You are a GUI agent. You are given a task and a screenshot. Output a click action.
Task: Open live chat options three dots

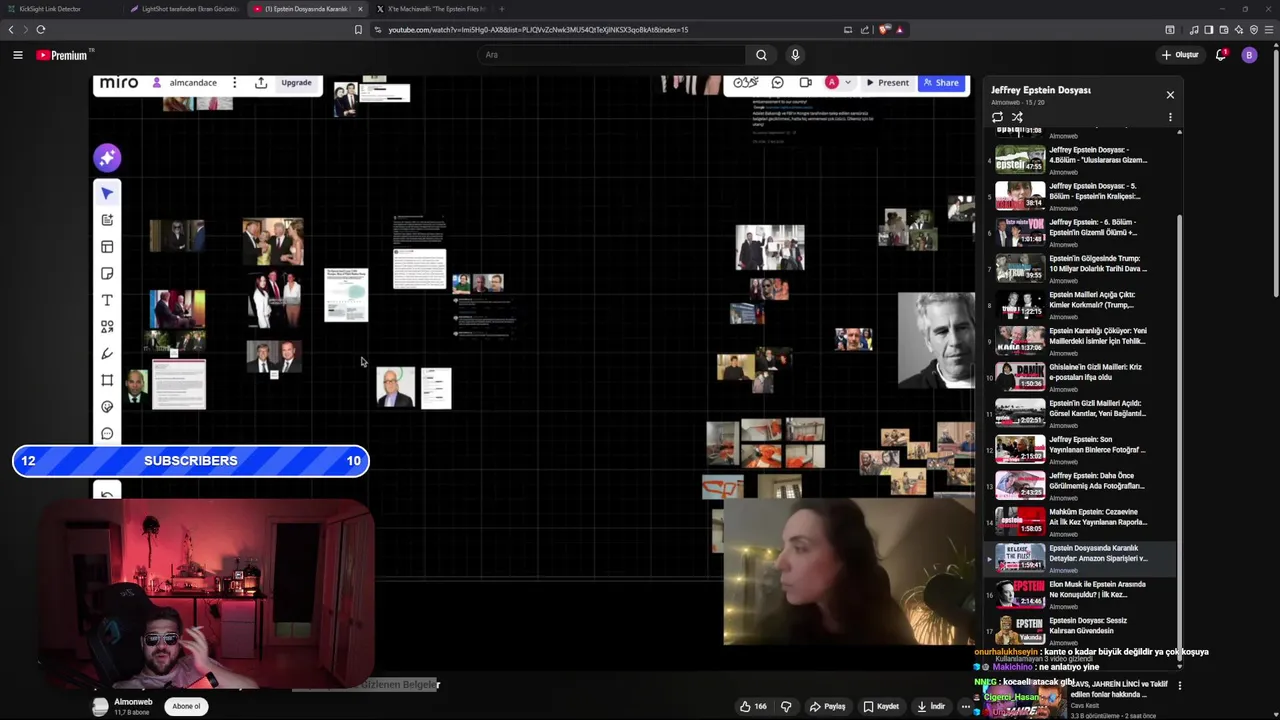coord(1179,686)
